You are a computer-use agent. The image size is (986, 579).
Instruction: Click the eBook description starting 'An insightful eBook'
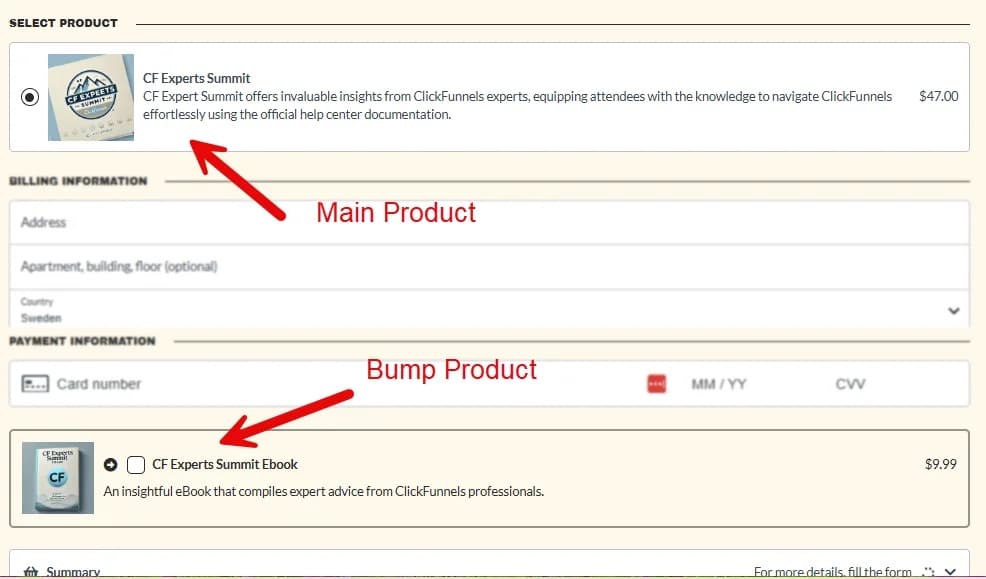click(x=324, y=491)
